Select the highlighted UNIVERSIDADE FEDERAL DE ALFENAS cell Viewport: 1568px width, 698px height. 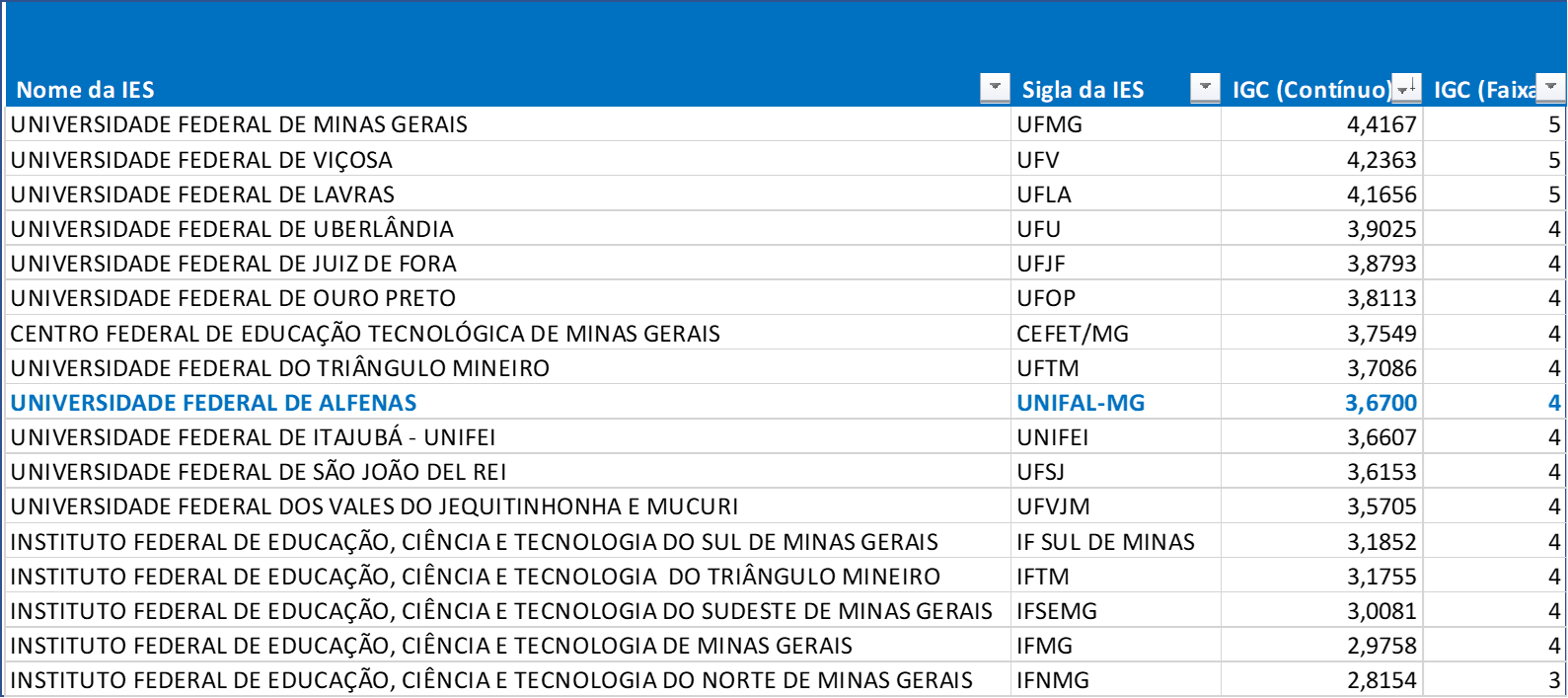[x=508, y=403]
